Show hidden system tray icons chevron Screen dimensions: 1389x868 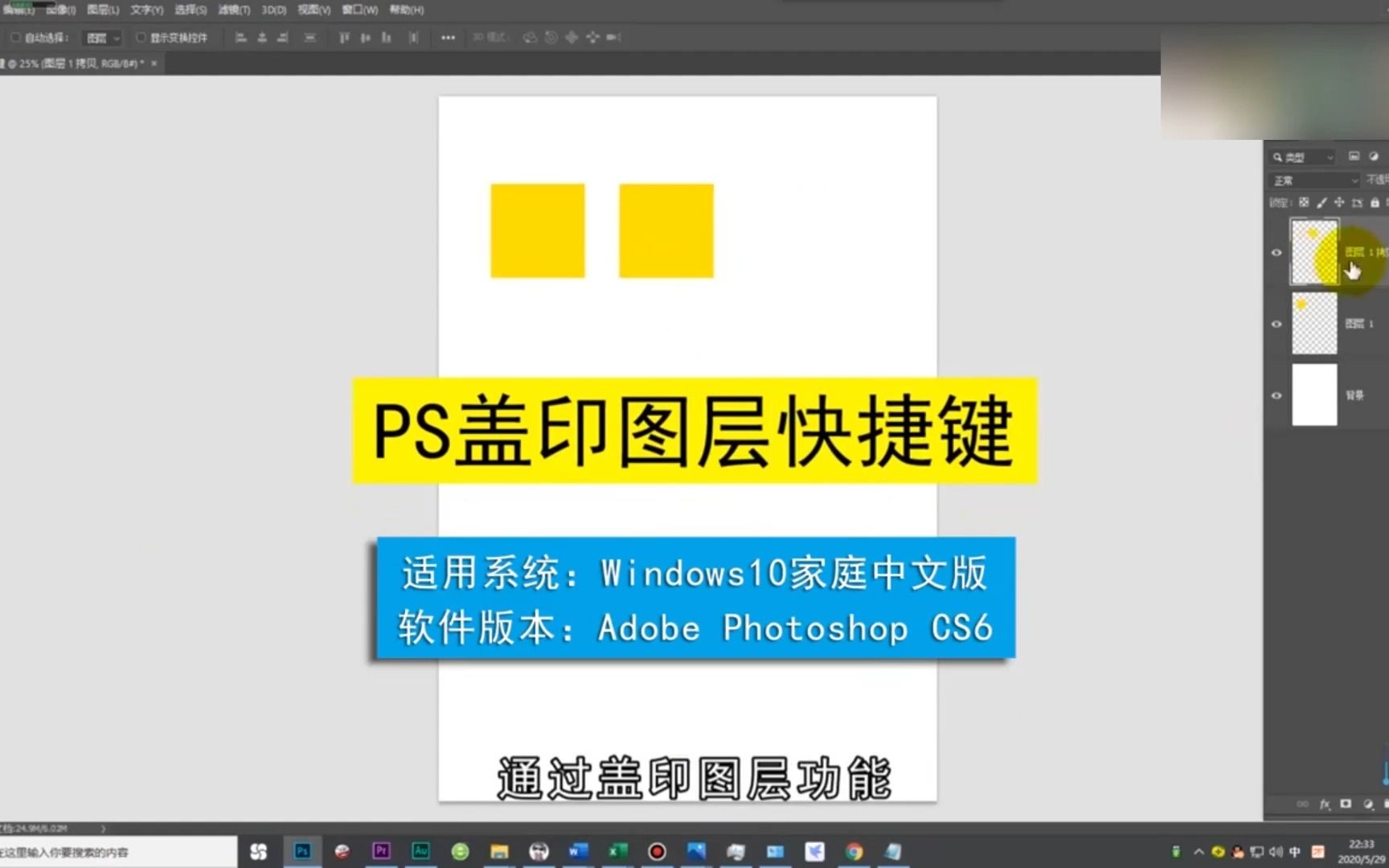(x=1198, y=852)
